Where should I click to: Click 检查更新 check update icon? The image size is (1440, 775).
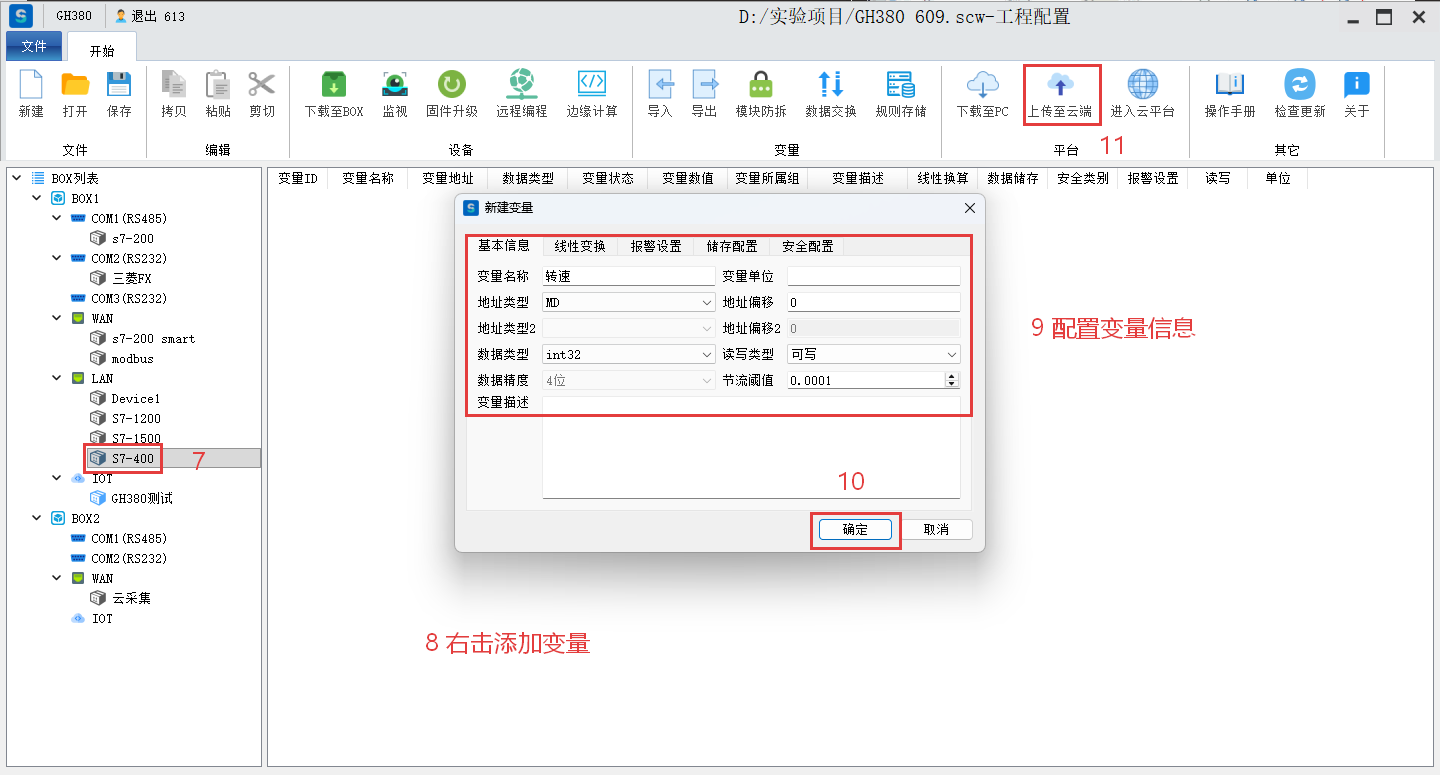(1300, 85)
